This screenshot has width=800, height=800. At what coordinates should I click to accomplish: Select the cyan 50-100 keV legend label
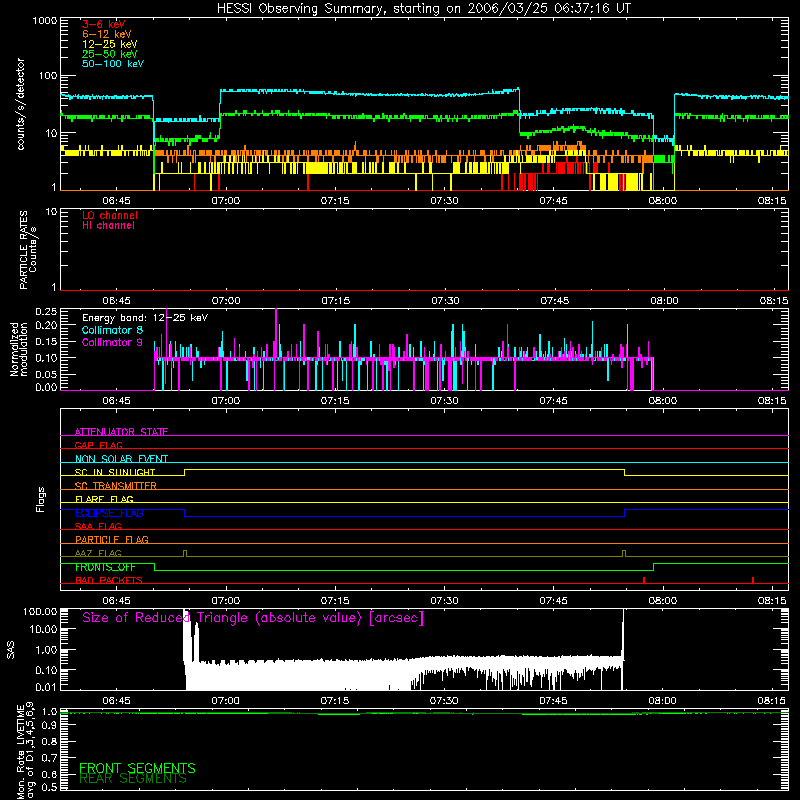[112, 64]
